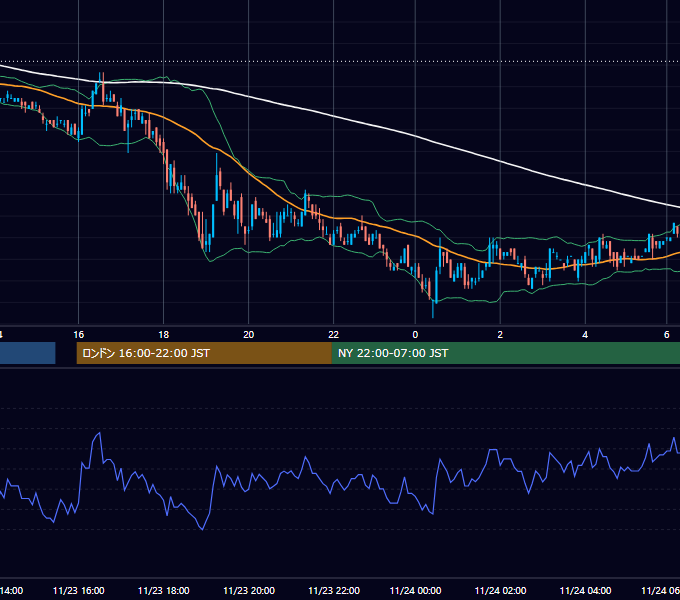The image size is (680, 600).
Task: Select the 11/23 20:00 time label
Action: click(249, 590)
